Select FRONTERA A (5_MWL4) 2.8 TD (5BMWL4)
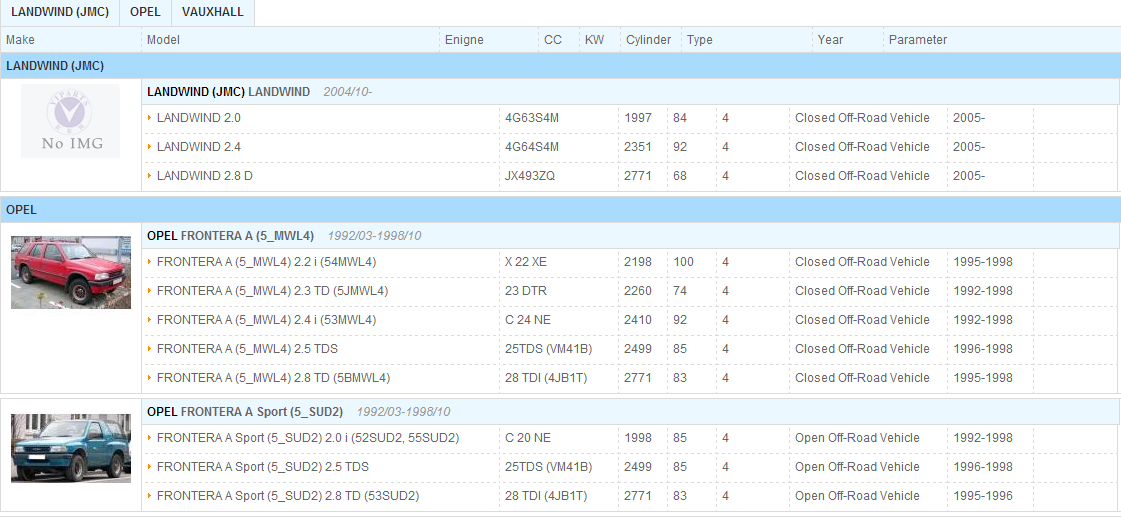Image resolution: width=1121 pixels, height=517 pixels. [273, 378]
